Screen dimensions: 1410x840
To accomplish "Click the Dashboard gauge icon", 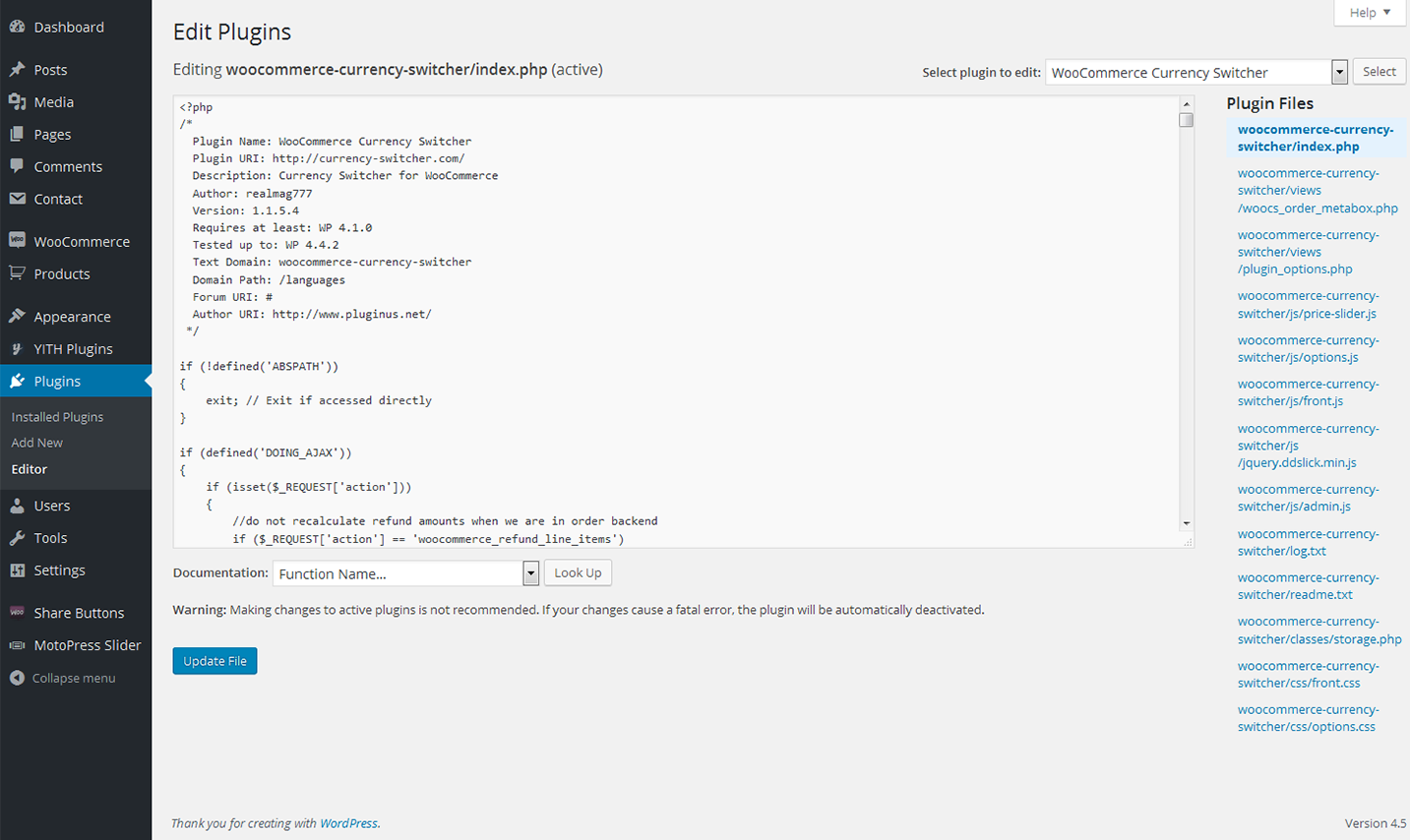I will 17,27.
